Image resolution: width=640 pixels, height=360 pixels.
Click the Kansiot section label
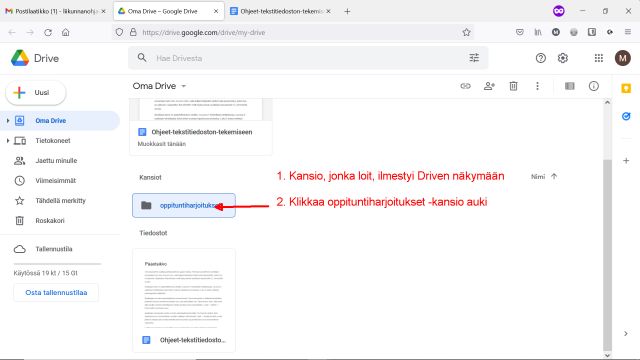coord(150,178)
